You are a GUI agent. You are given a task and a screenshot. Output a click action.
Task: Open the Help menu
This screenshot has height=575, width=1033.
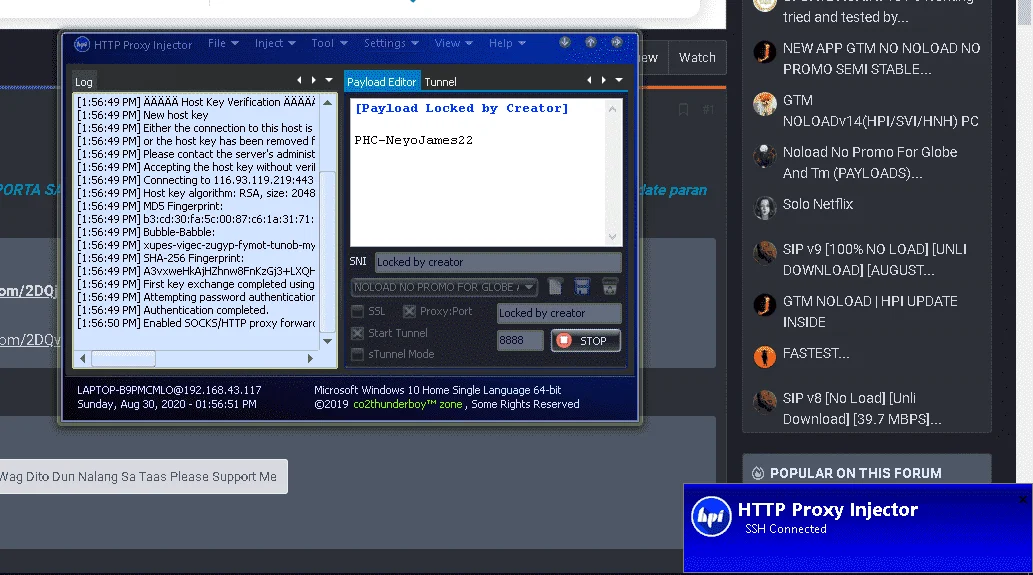pyautogui.click(x=507, y=43)
